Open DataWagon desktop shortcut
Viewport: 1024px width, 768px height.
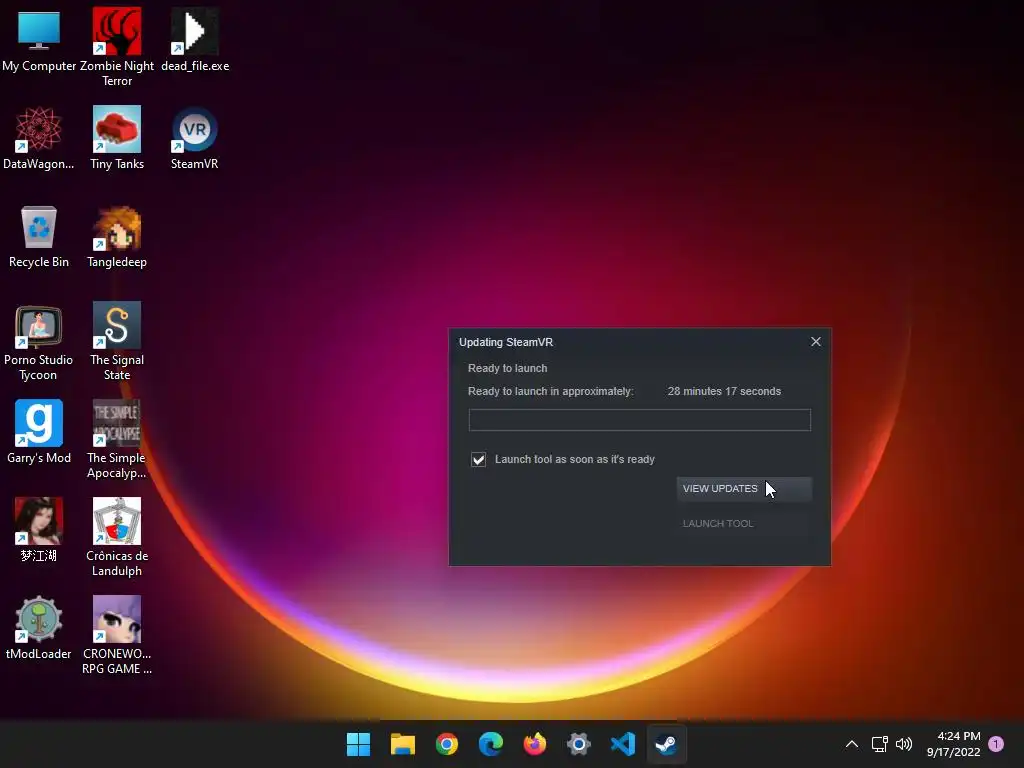click(39, 138)
